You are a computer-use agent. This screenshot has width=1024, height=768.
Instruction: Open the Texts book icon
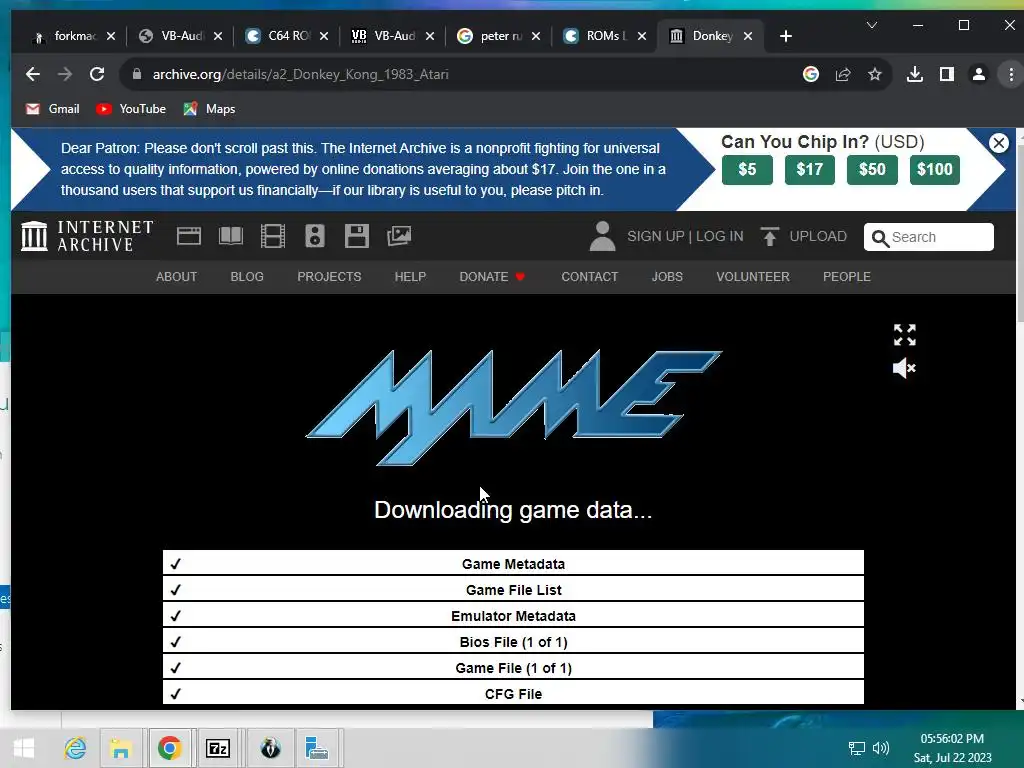point(231,236)
